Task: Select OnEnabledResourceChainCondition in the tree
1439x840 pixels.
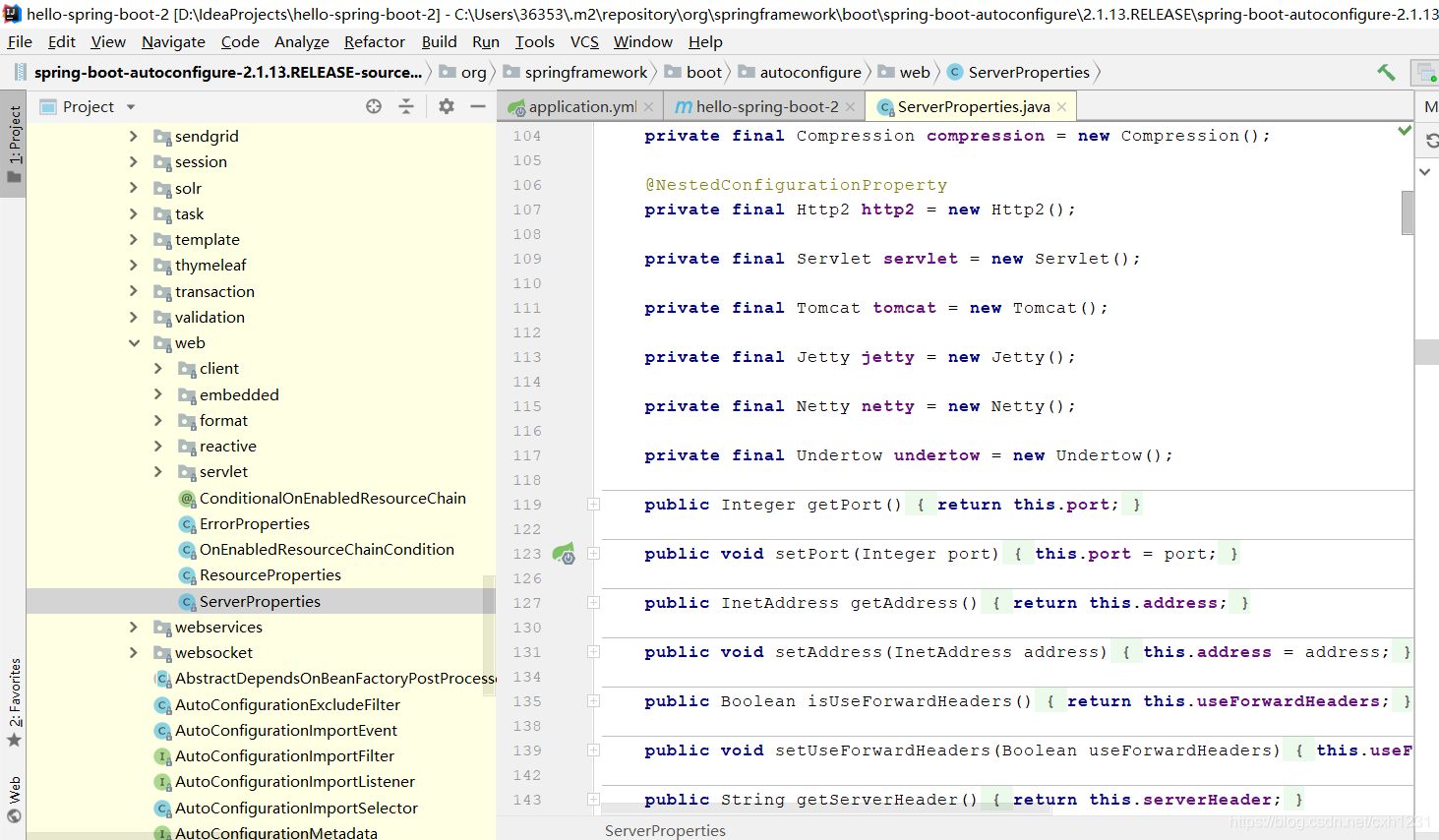Action: 327,549
